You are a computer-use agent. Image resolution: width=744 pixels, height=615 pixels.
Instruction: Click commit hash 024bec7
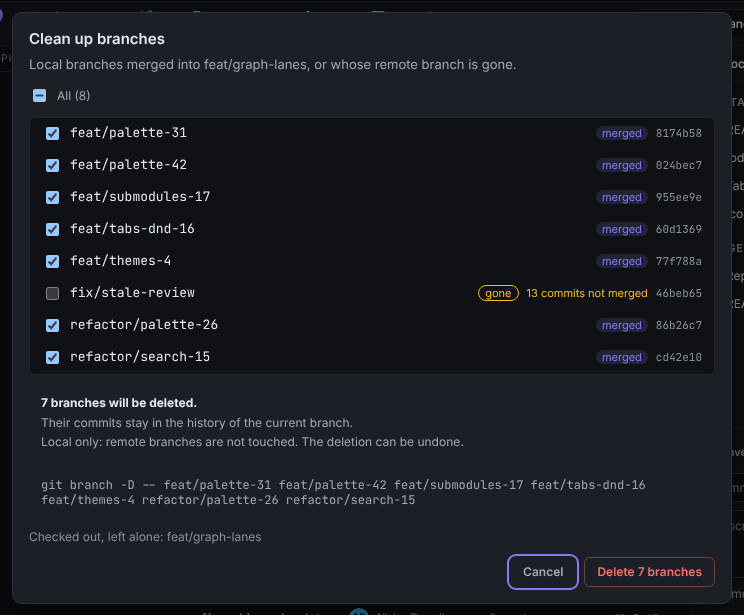tap(679, 165)
